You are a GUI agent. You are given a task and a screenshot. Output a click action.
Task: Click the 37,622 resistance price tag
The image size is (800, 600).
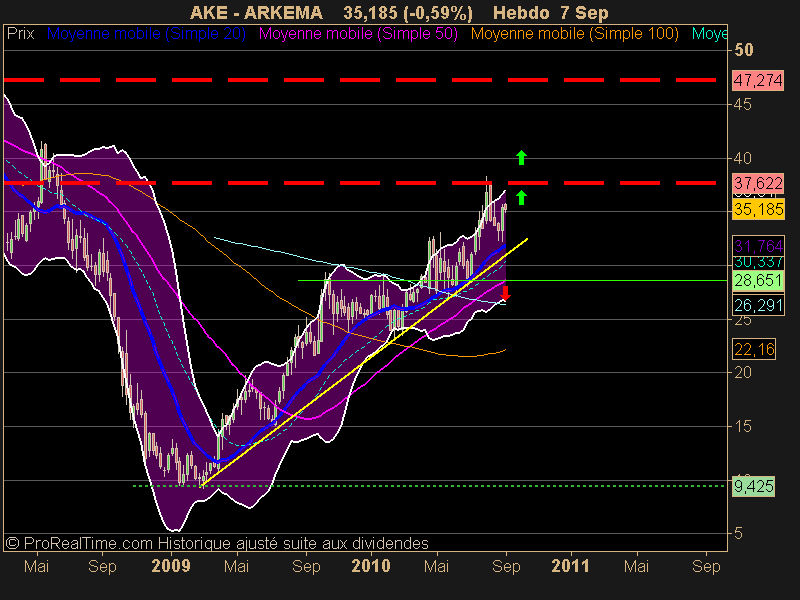tap(758, 183)
